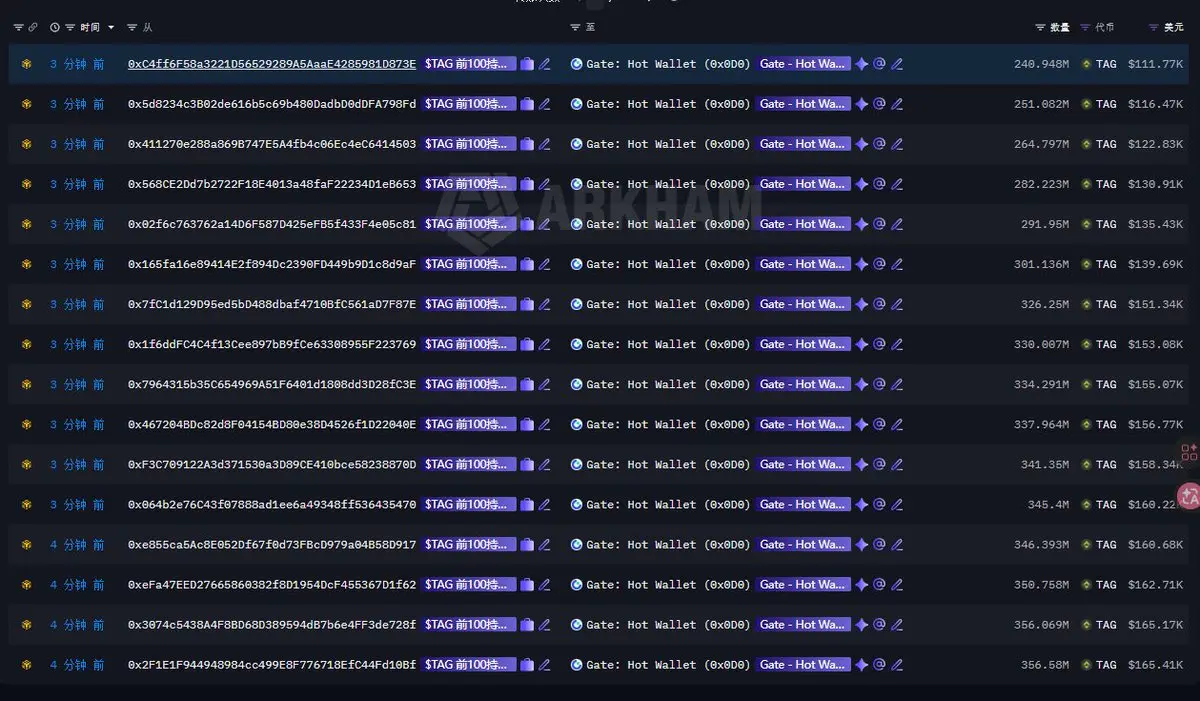
Task: Open the $TAG 前100持 tag in the 0xF3C70912 row
Action: [469, 464]
